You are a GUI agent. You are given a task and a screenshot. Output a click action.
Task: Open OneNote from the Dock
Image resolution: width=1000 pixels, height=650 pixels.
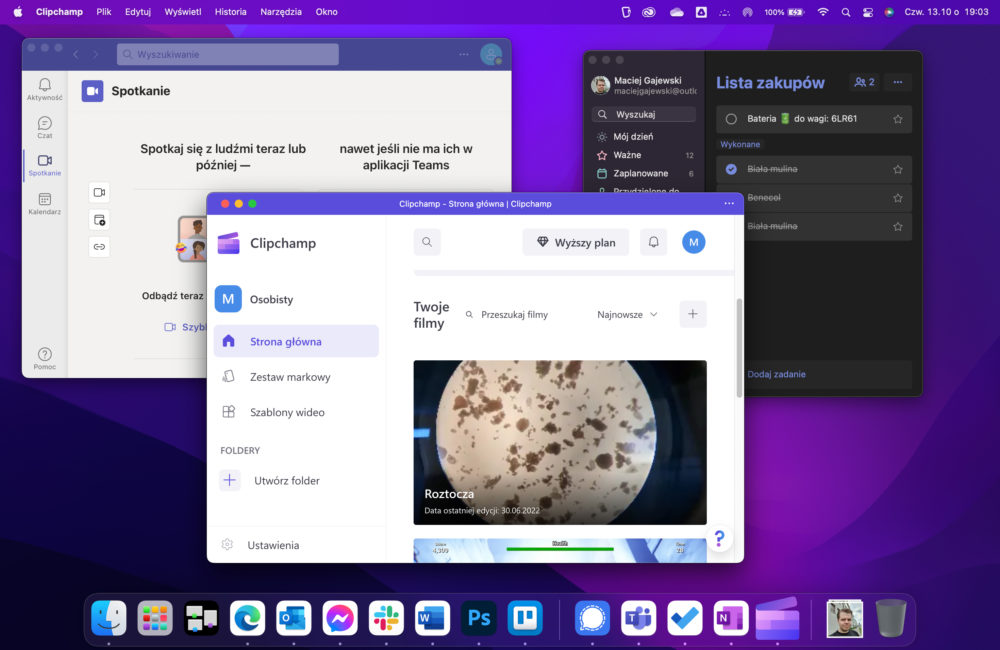coord(731,618)
